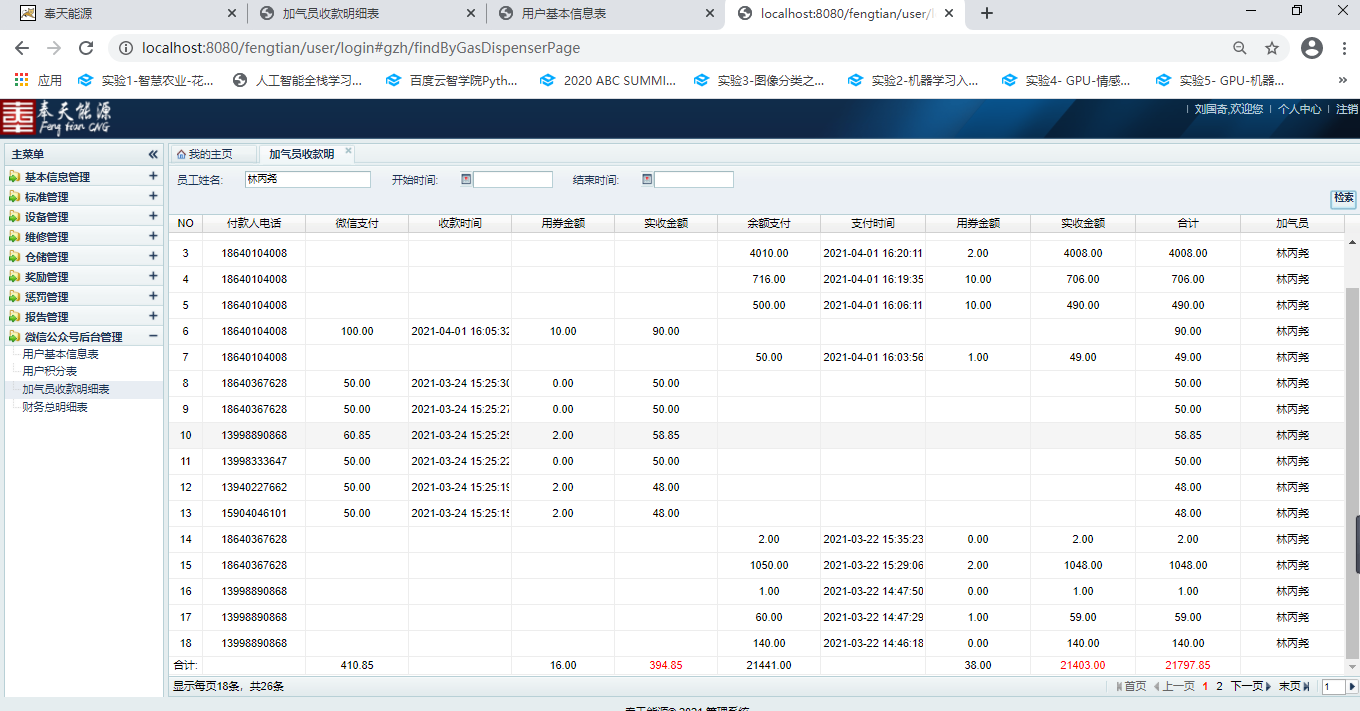Click the 检索 search button
The width and height of the screenshot is (1360, 711).
[1343, 198]
